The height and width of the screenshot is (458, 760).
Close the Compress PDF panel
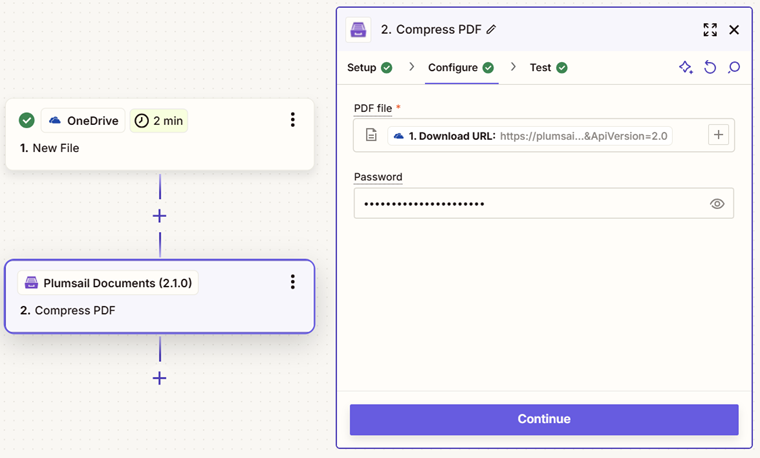coord(734,30)
